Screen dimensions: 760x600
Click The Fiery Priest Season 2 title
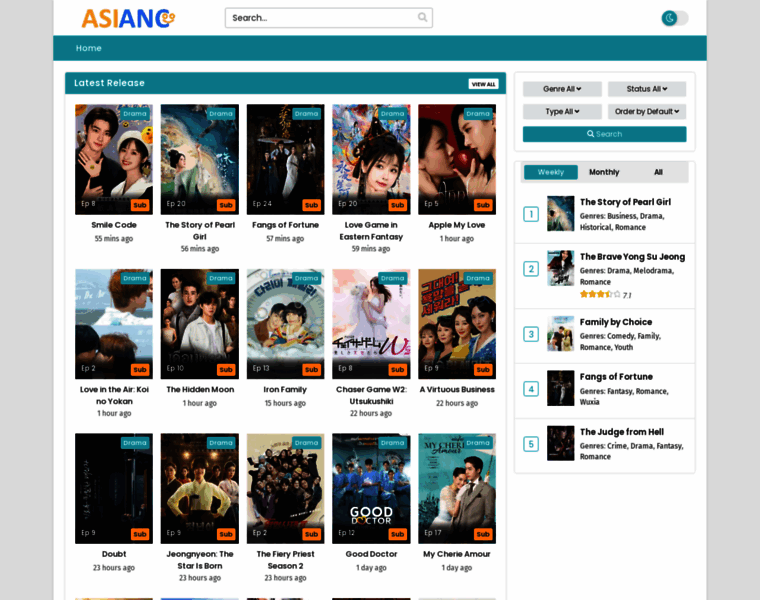285,560
